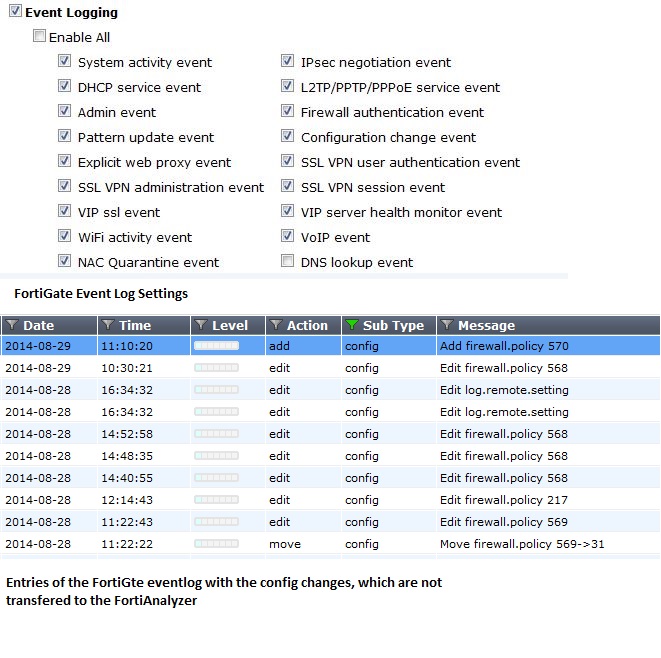Screen dimensions: 661x658
Task: Sort by the Time column header
Action: tap(135, 325)
